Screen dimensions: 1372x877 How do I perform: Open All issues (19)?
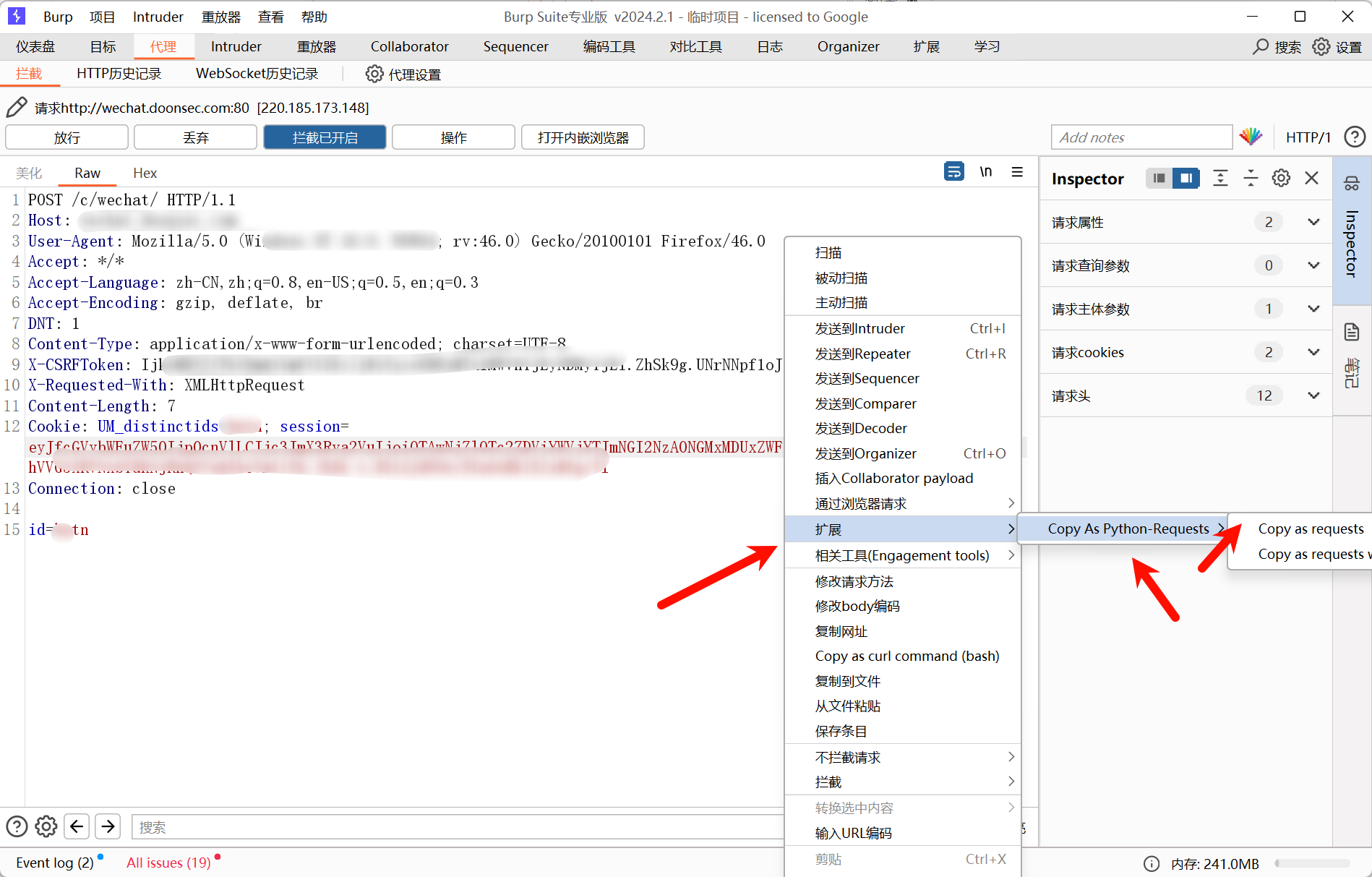pyautogui.click(x=168, y=863)
